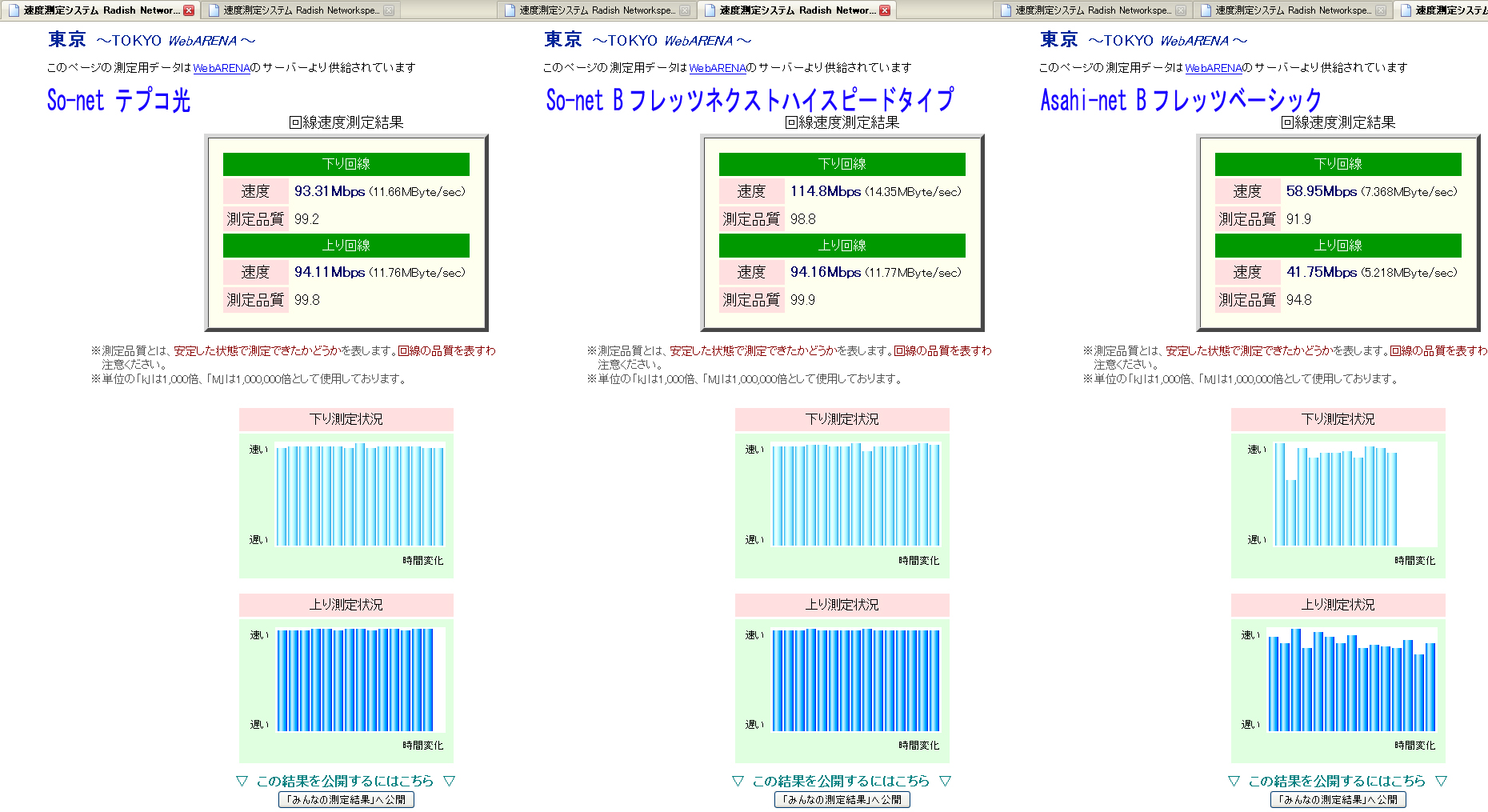Click the Asahi-net upload status chart

1352,680
